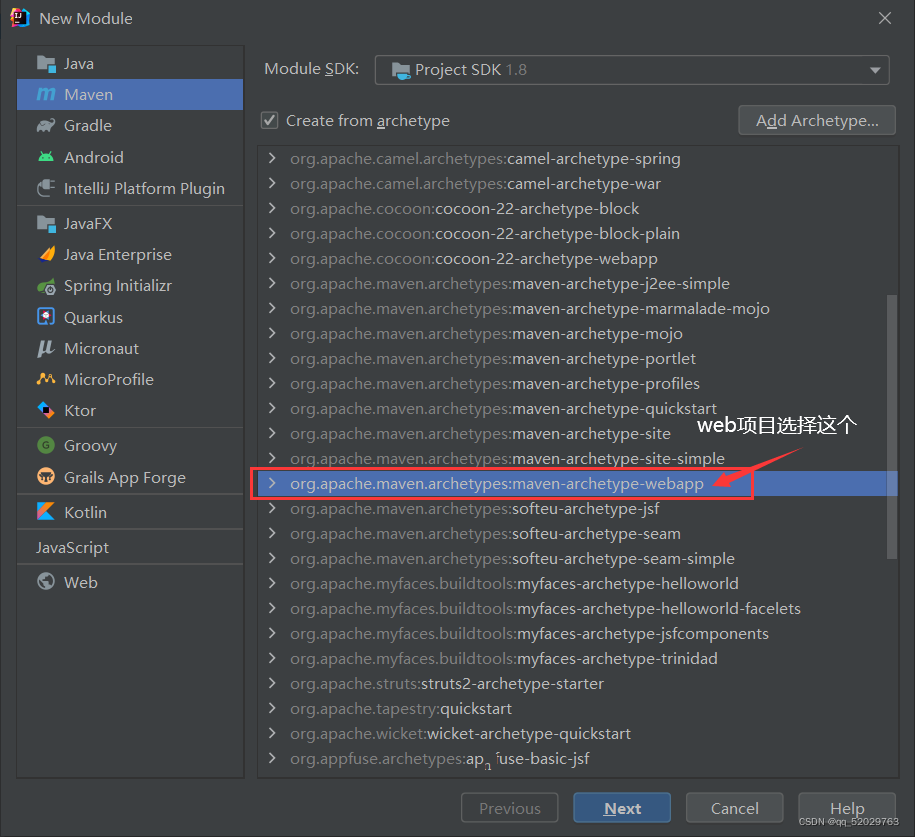Click the Add Archetype button
The width and height of the screenshot is (915, 837).
click(817, 120)
